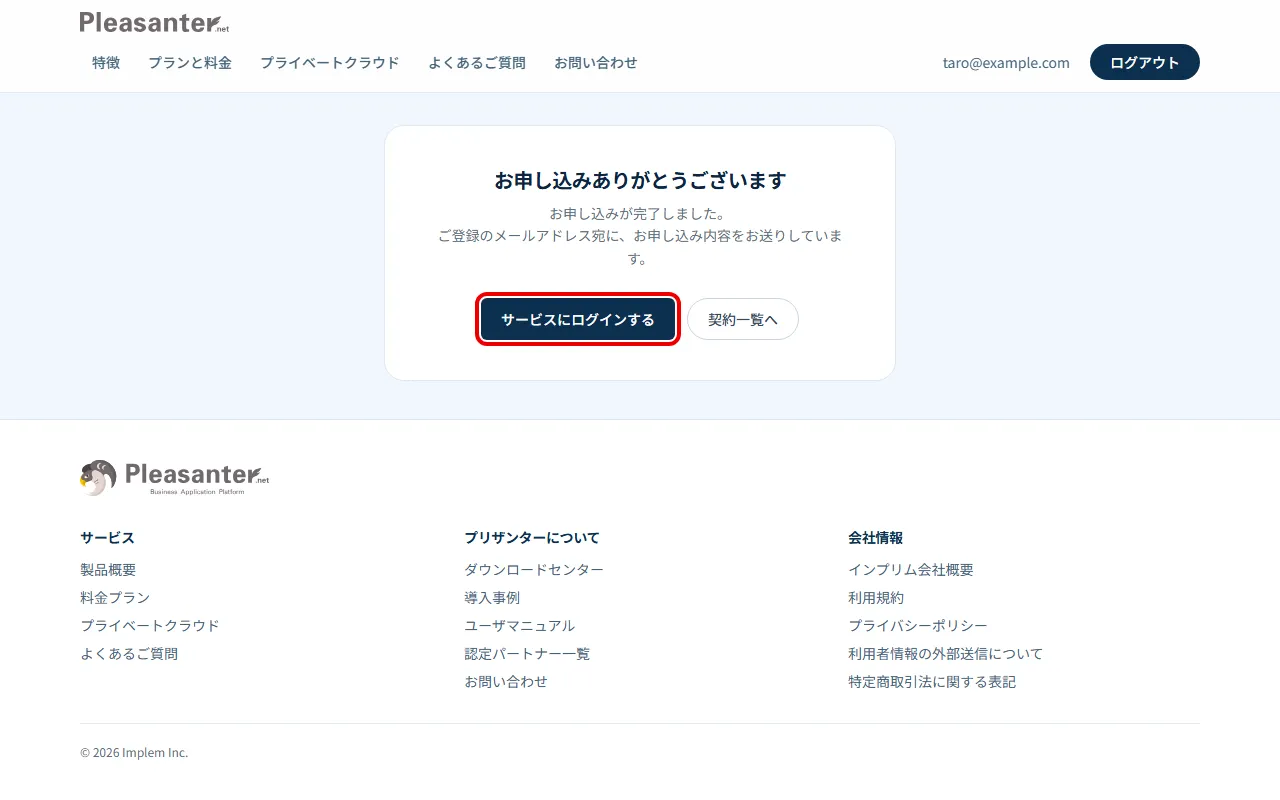Screen dimensions: 1280x800
Task: Open the 利用規約 footer link
Action: point(876,598)
